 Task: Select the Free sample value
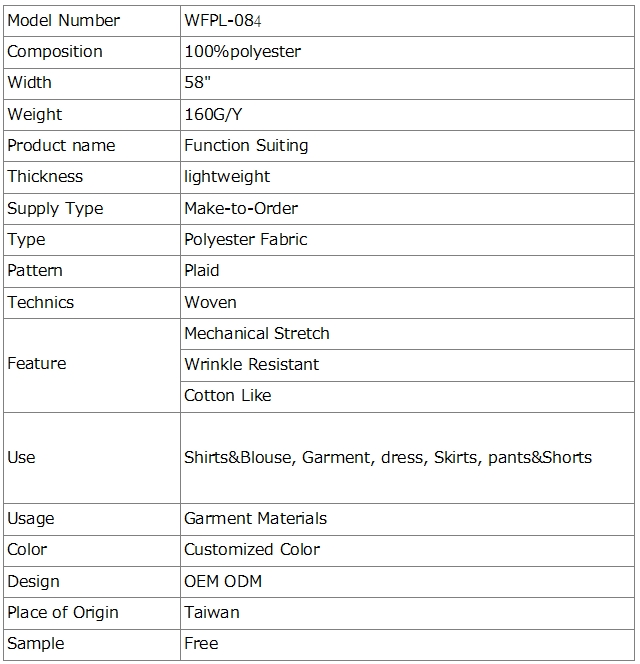pos(201,643)
